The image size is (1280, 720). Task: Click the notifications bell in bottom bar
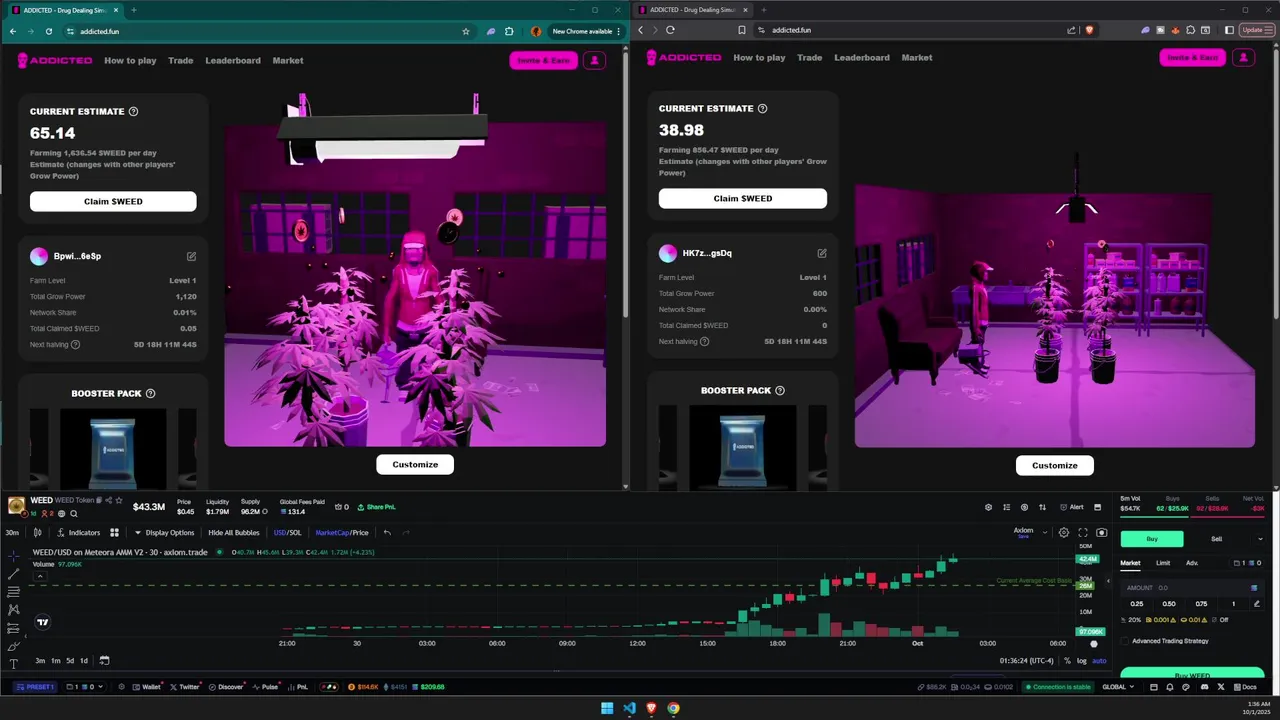pyautogui.click(x=1170, y=687)
